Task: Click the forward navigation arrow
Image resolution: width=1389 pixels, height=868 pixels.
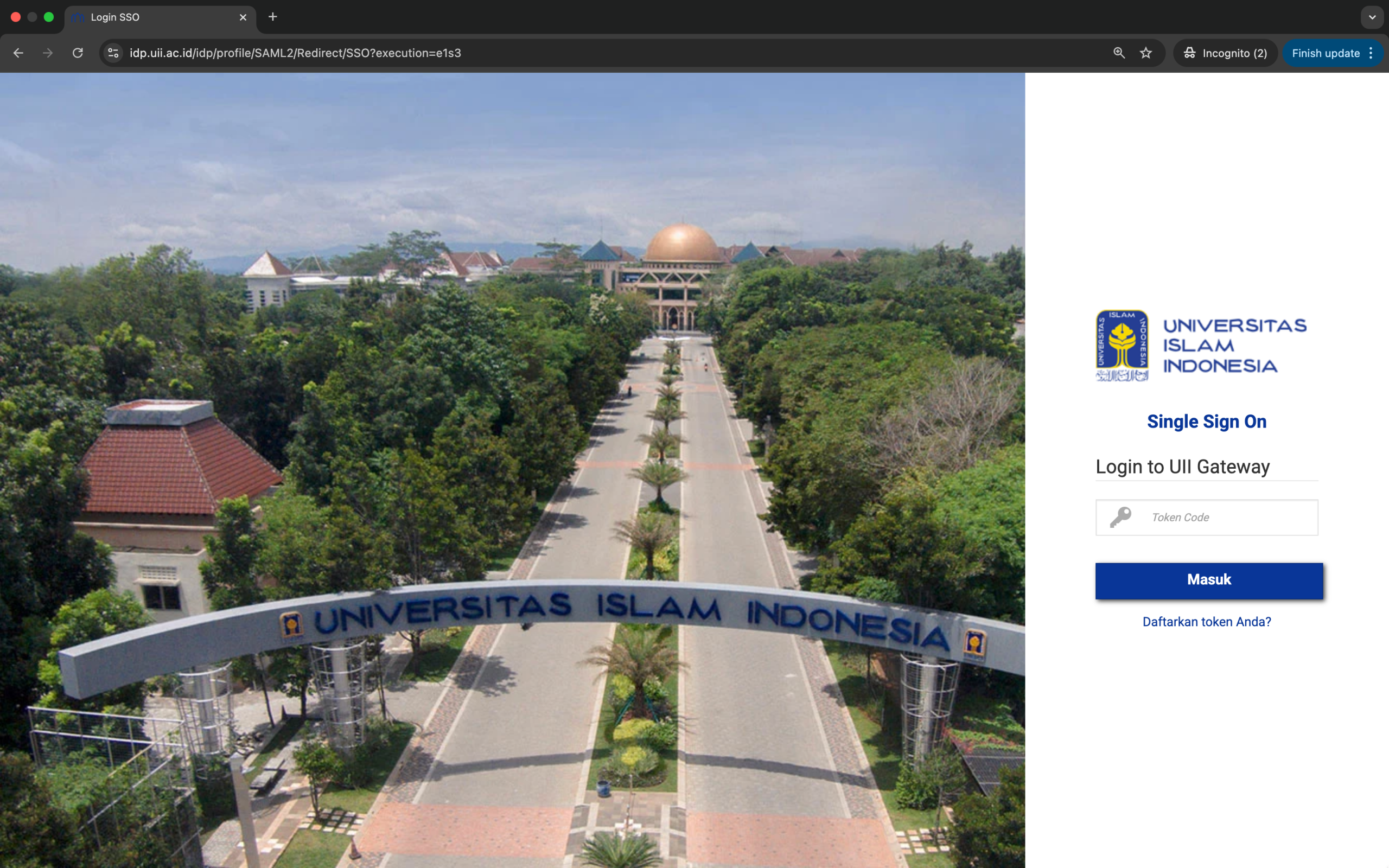Action: coord(48,53)
